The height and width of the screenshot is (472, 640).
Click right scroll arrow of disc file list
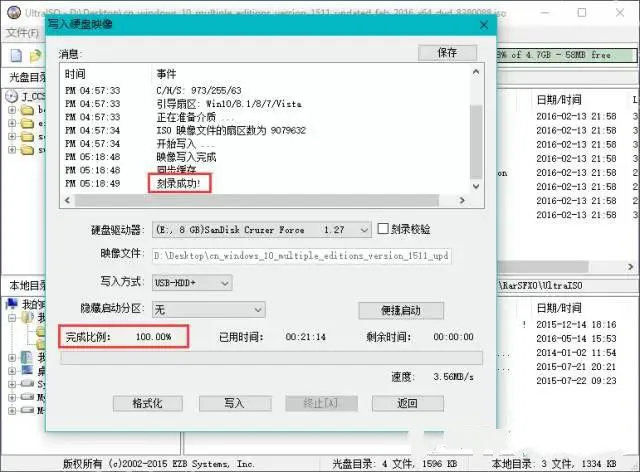pos(631,267)
